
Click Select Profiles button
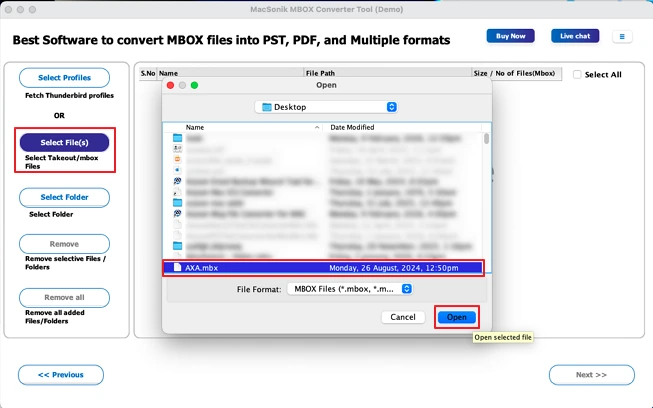pos(65,78)
